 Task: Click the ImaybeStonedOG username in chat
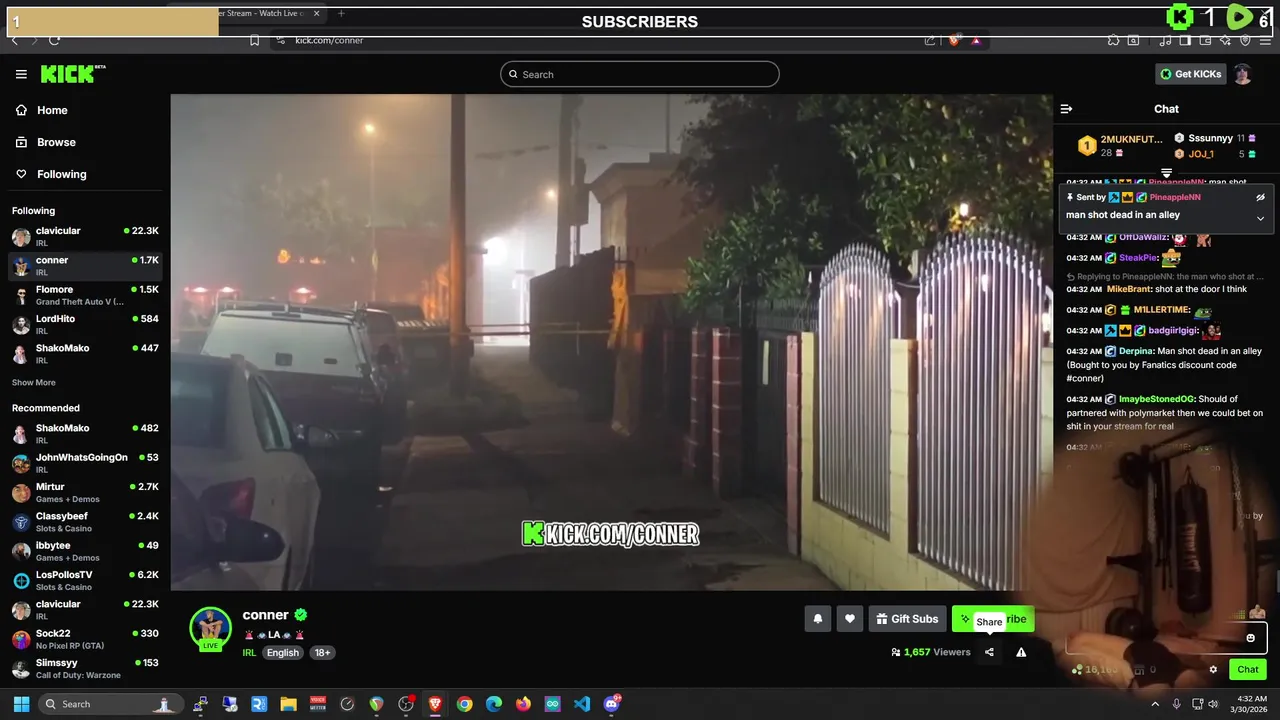tap(1156, 399)
